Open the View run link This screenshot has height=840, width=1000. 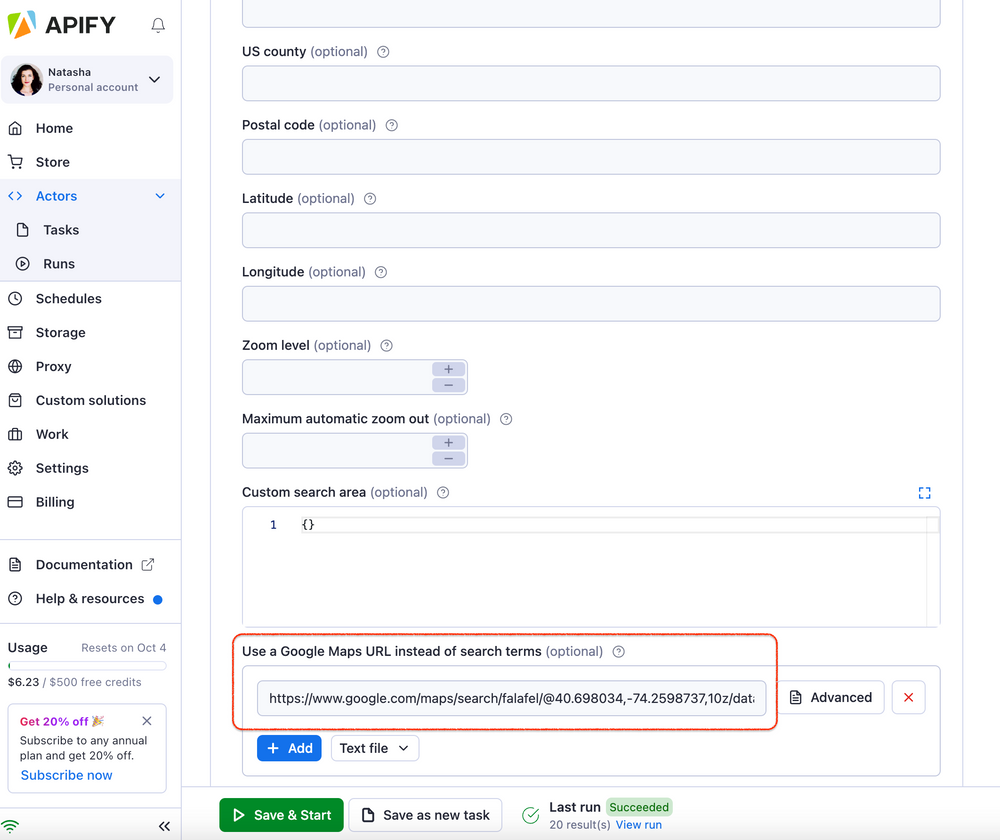[639, 824]
